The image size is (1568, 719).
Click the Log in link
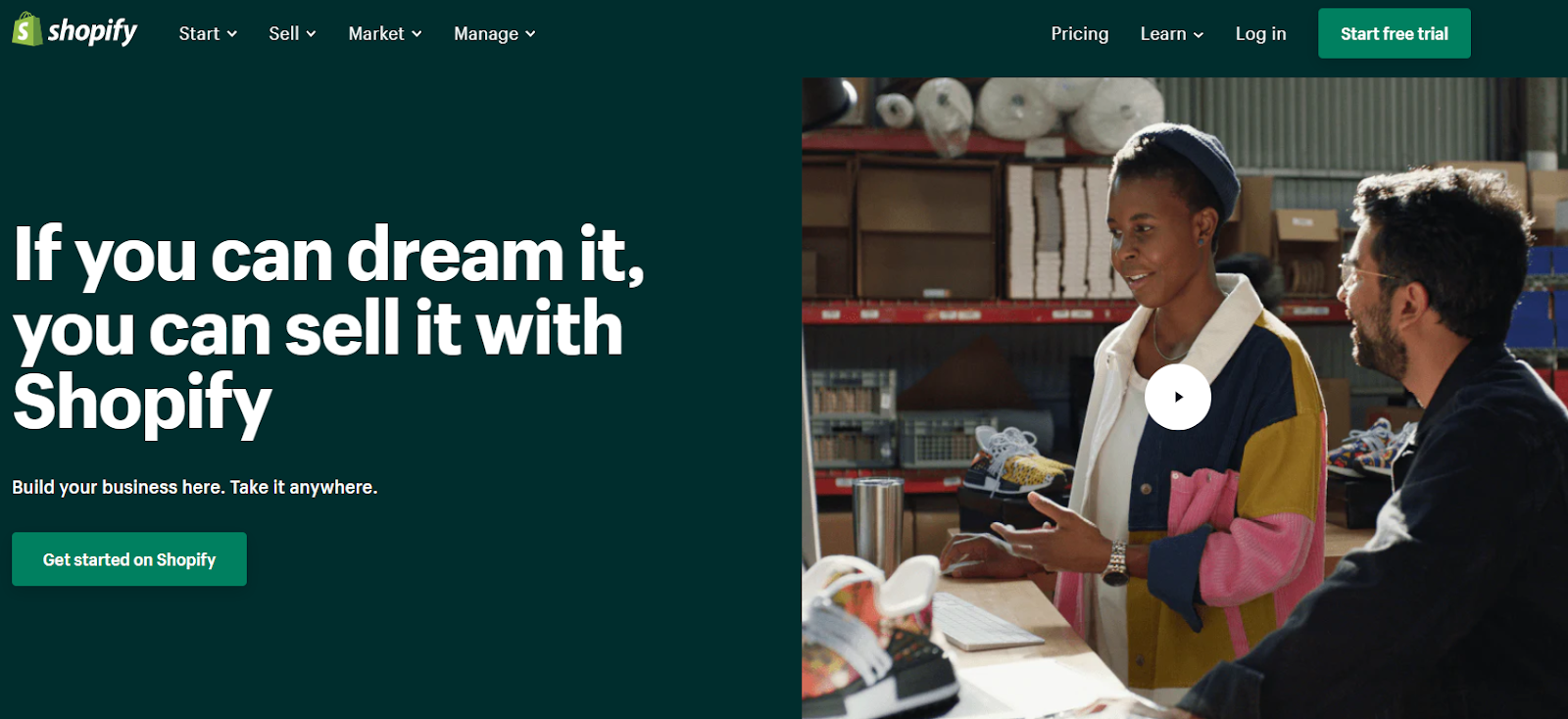click(1260, 33)
